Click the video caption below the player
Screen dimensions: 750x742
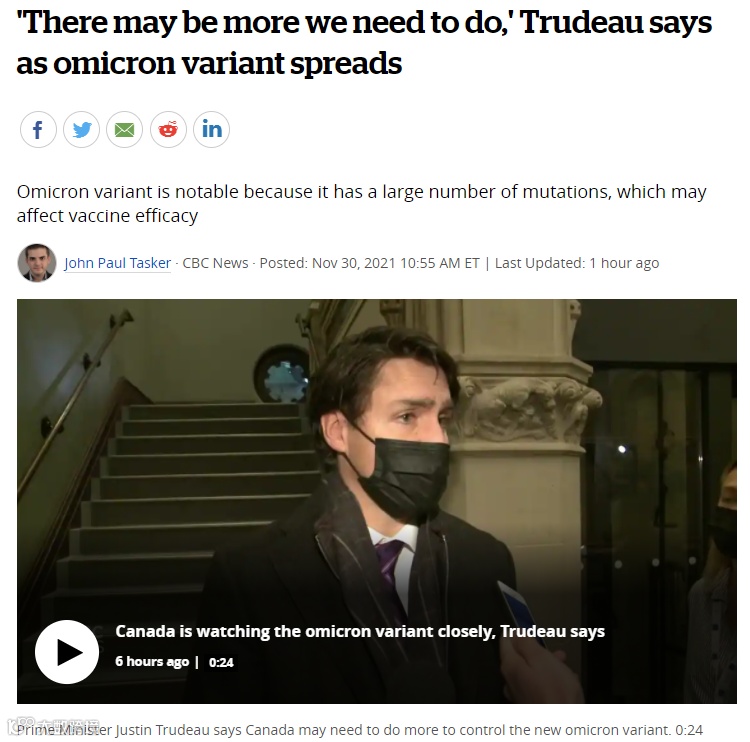[360, 730]
